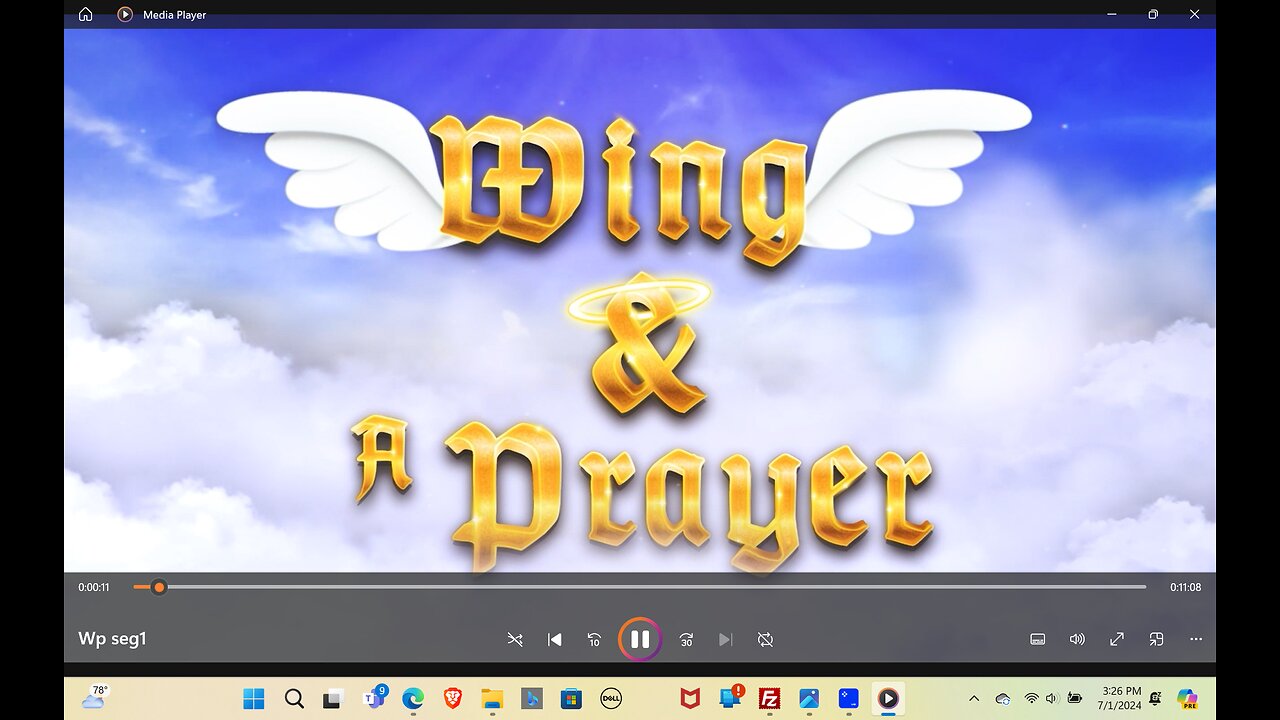The height and width of the screenshot is (720, 1280).
Task: Select the Media Player home icon
Action: click(86, 14)
